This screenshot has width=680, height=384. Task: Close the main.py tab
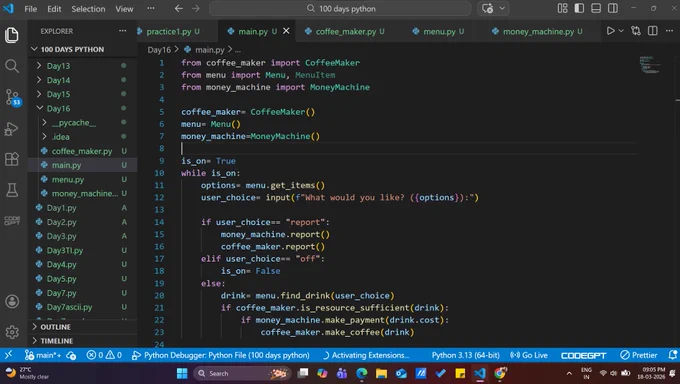pos(286,31)
